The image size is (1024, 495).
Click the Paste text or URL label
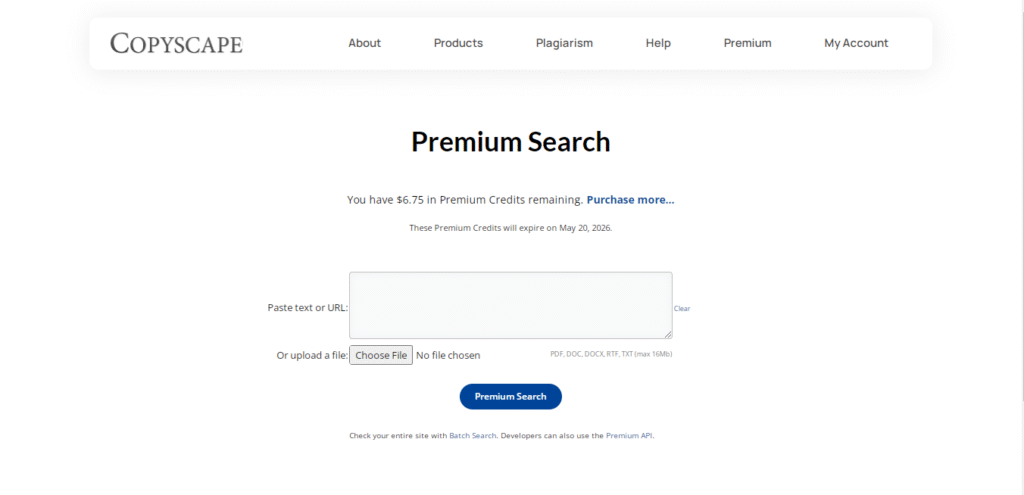pyautogui.click(x=308, y=308)
